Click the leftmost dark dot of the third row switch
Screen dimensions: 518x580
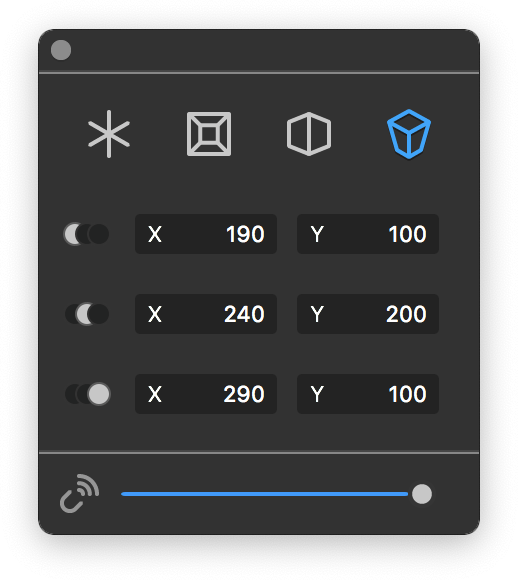pos(74,394)
